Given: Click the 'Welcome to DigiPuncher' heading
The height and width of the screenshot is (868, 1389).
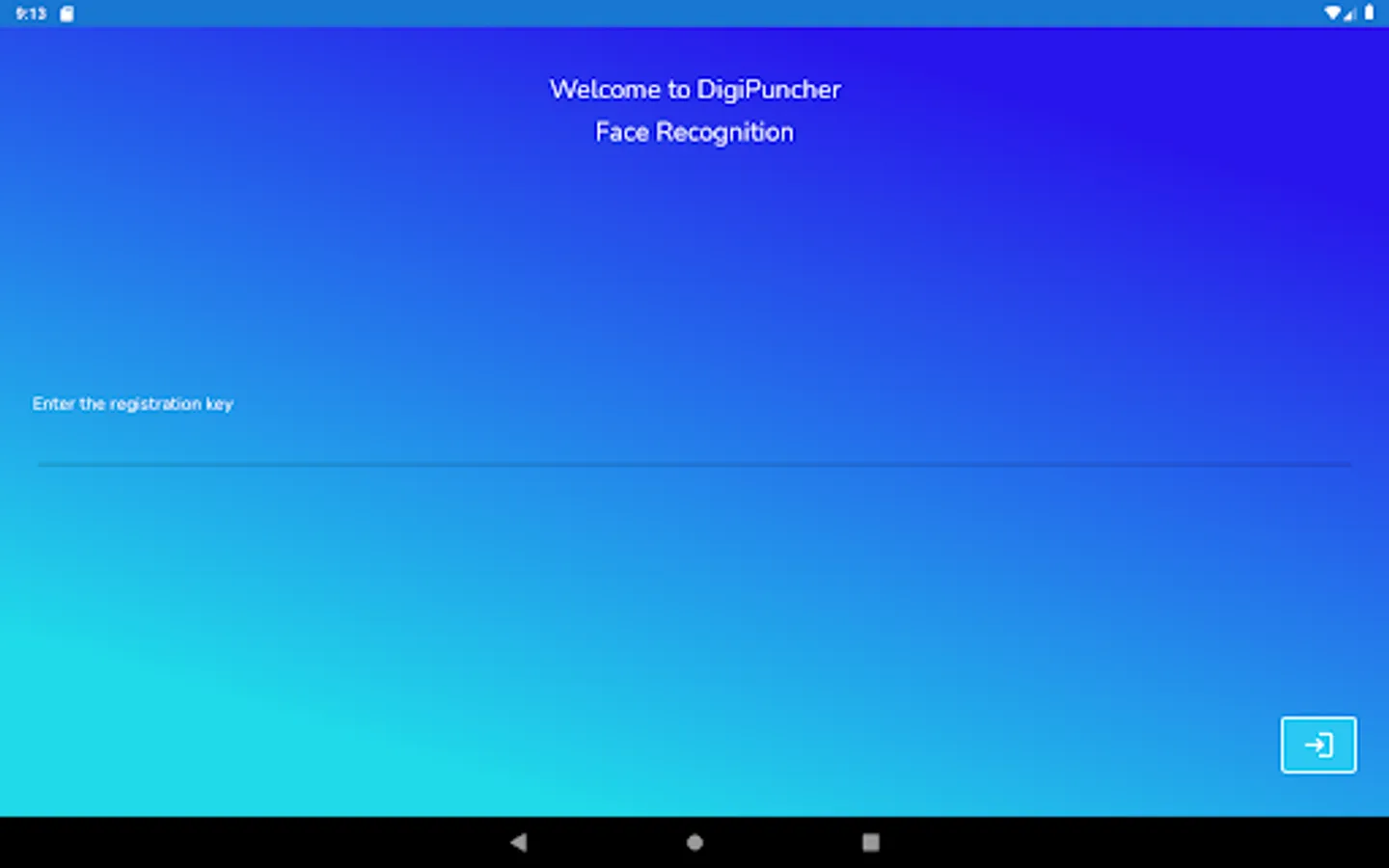Looking at the screenshot, I should (694, 90).
